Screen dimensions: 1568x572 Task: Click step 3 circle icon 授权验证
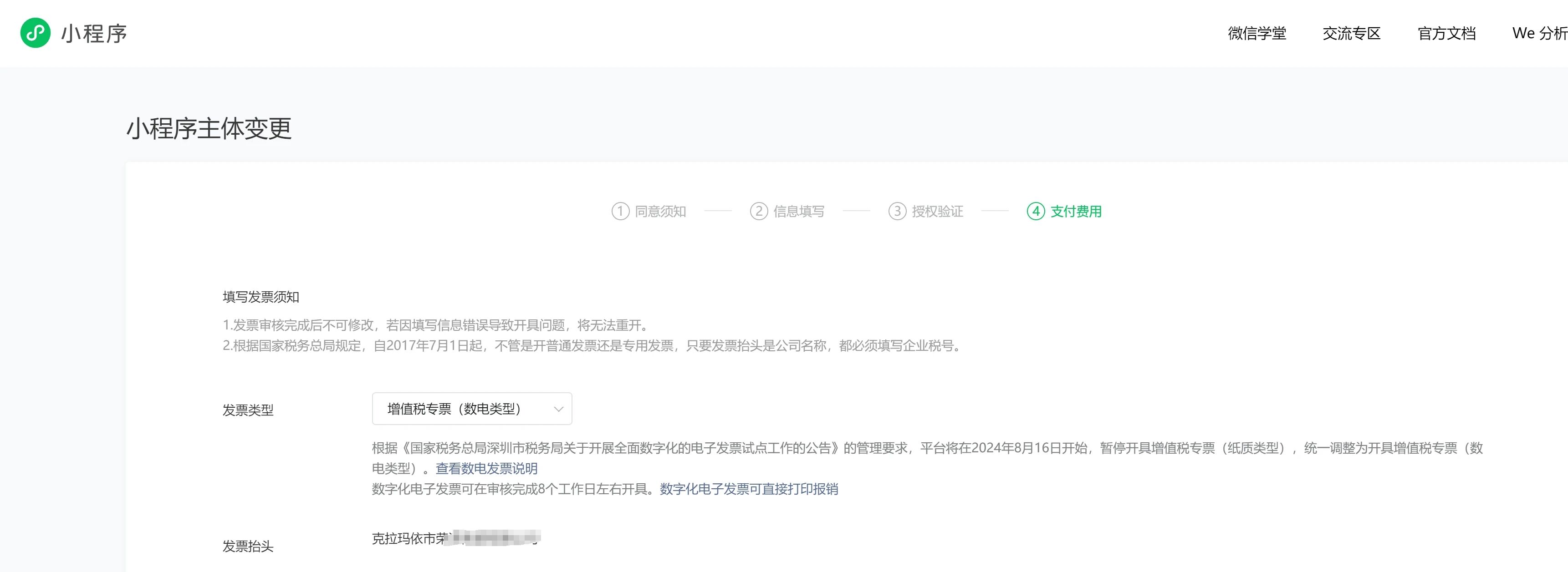(x=897, y=211)
